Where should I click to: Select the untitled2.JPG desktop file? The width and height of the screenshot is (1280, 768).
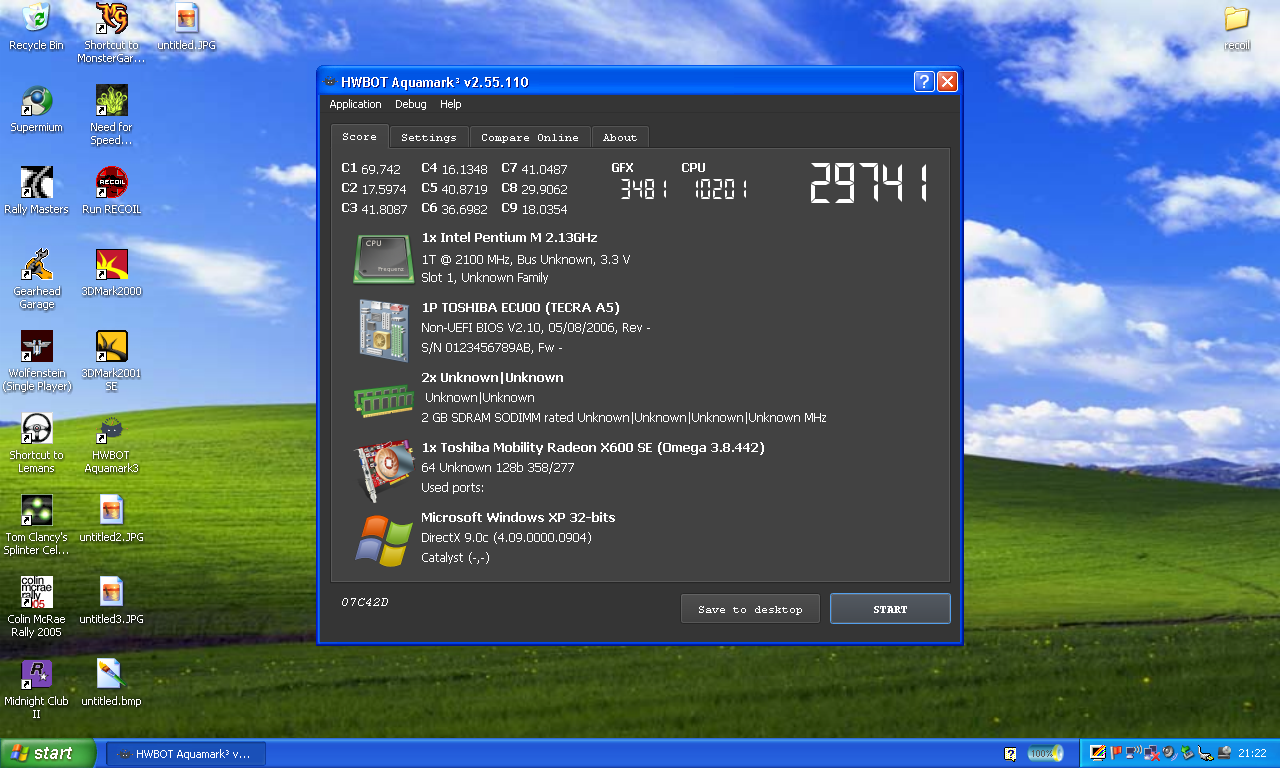pyautogui.click(x=111, y=519)
